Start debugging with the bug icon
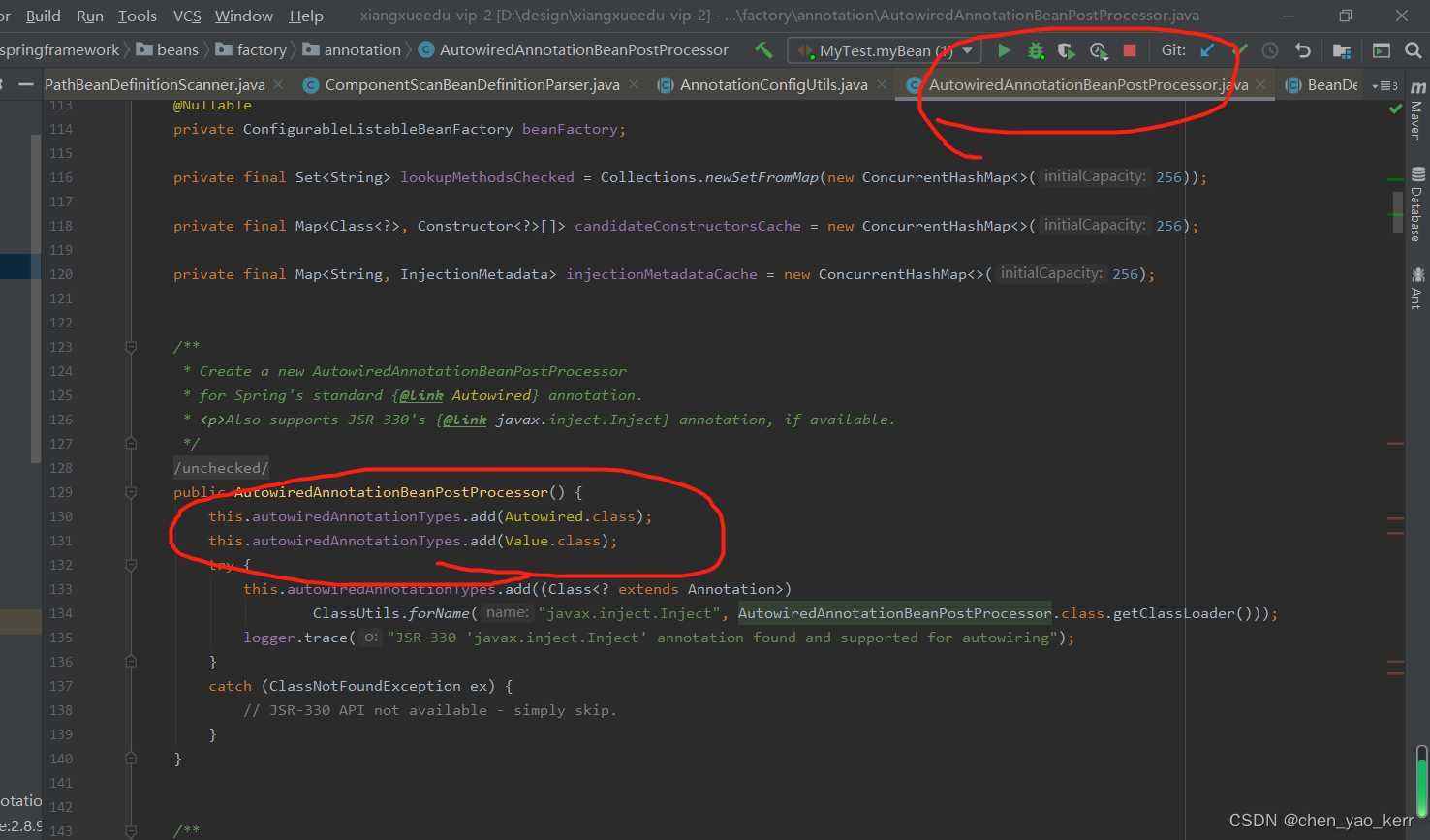The height and width of the screenshot is (840, 1430). pos(1036,50)
